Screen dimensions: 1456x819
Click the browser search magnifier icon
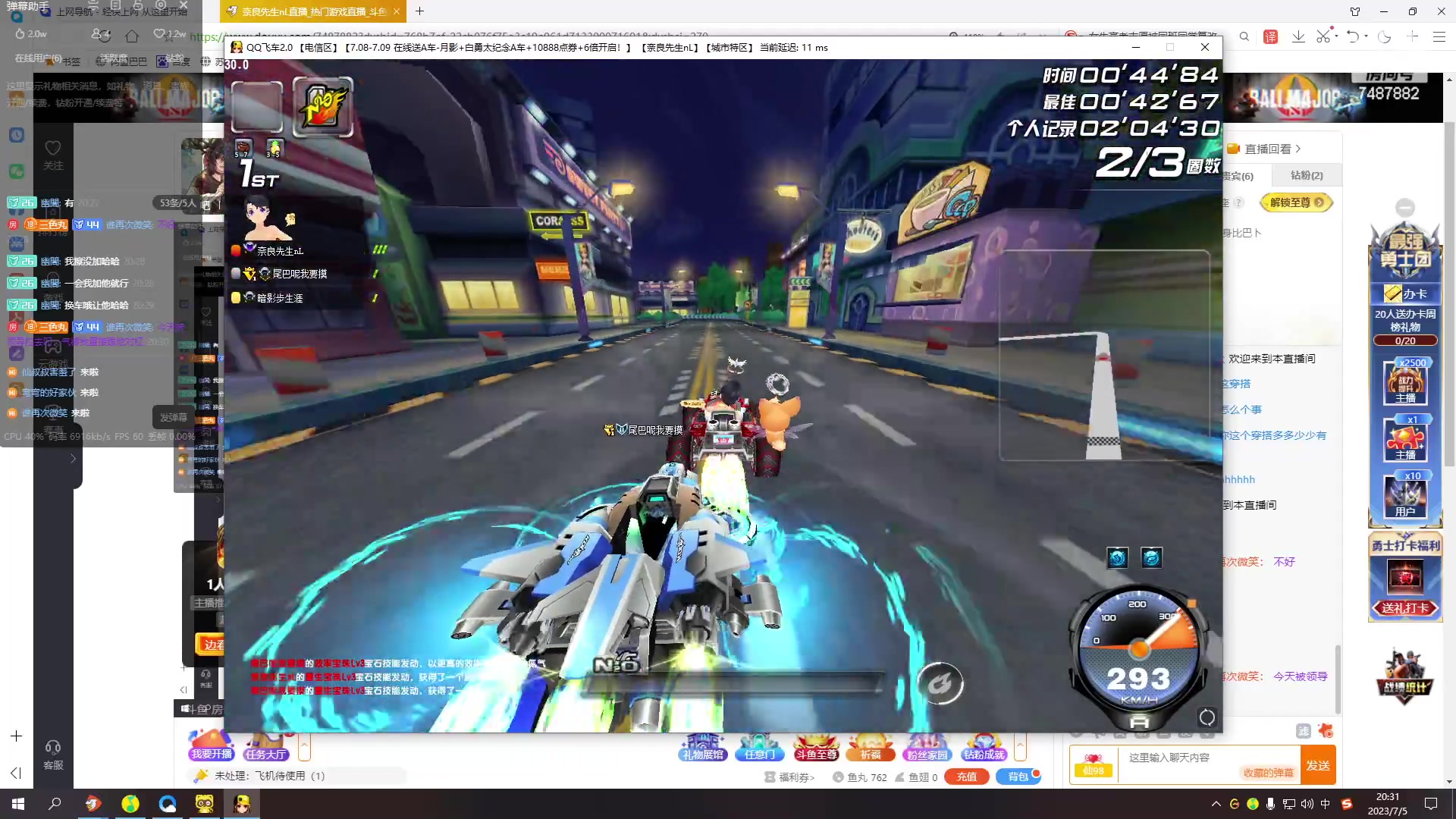tap(1244, 36)
